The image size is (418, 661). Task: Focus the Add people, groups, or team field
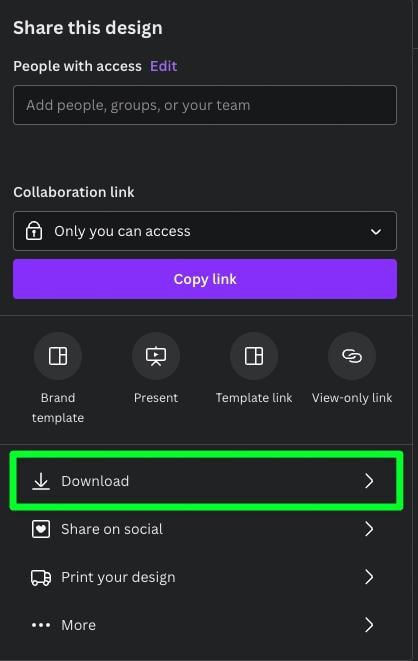pos(205,105)
